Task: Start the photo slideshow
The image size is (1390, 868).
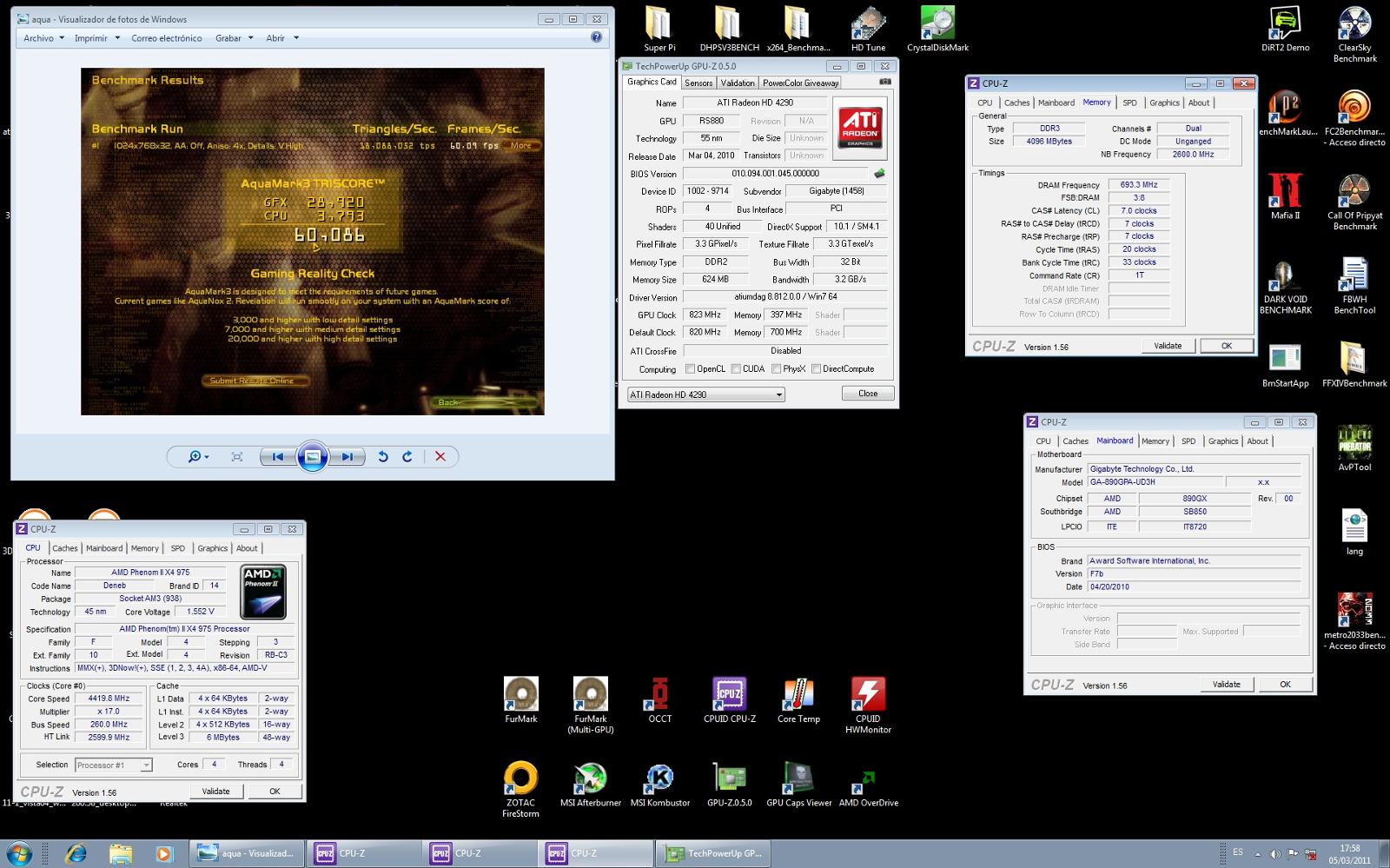Action: point(313,457)
